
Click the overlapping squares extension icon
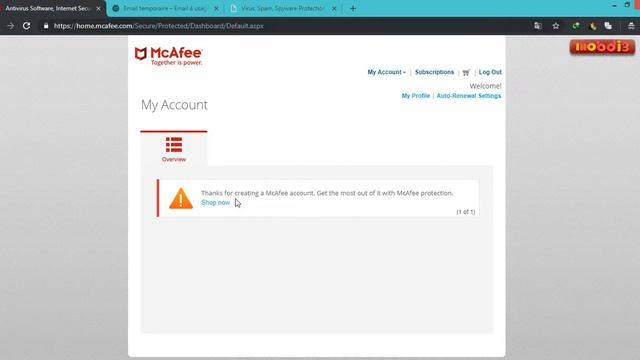pyautogui.click(x=608, y=26)
